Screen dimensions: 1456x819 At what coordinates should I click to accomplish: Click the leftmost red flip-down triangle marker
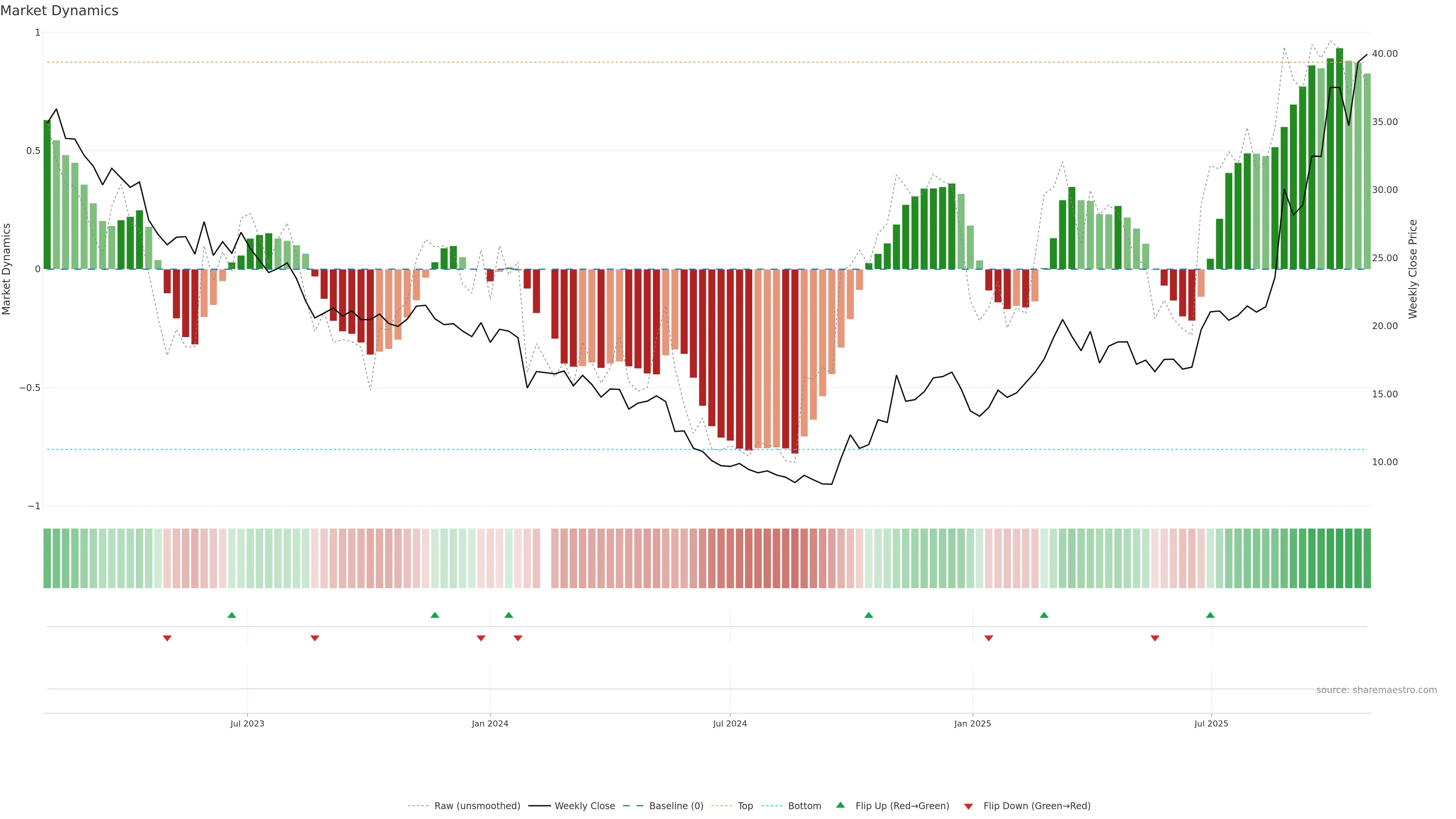(167, 638)
